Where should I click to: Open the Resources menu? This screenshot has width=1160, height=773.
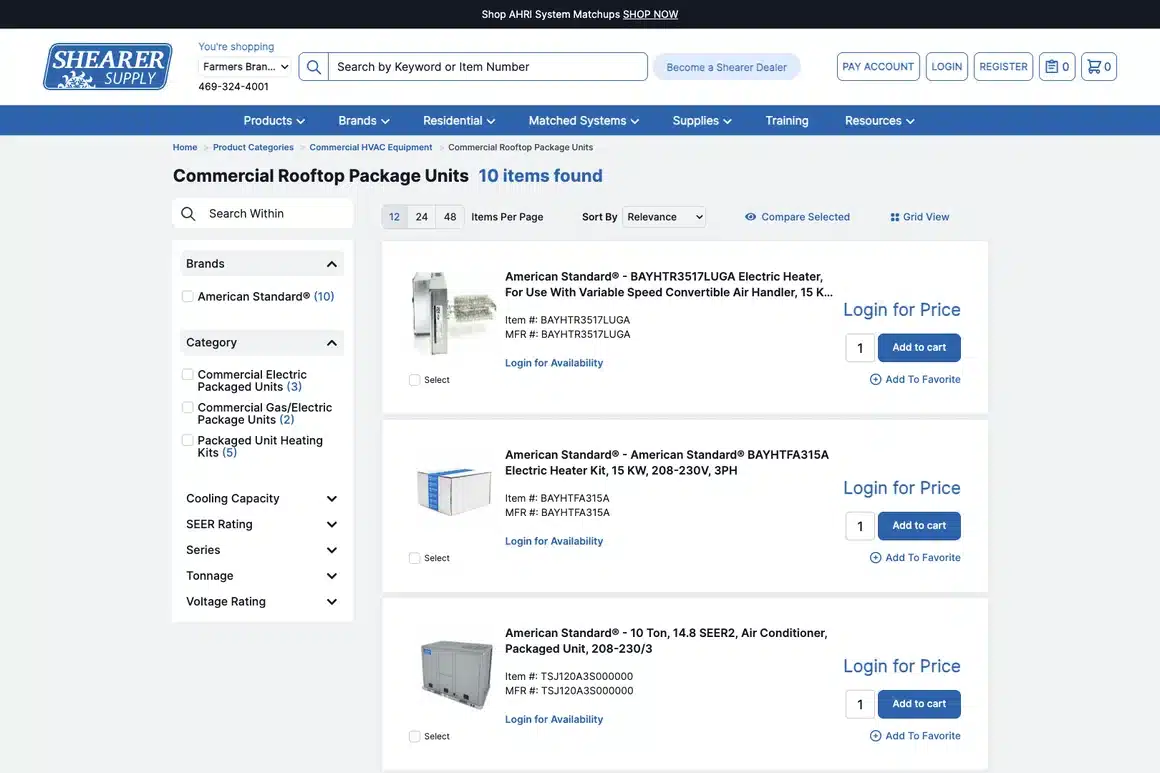880,121
